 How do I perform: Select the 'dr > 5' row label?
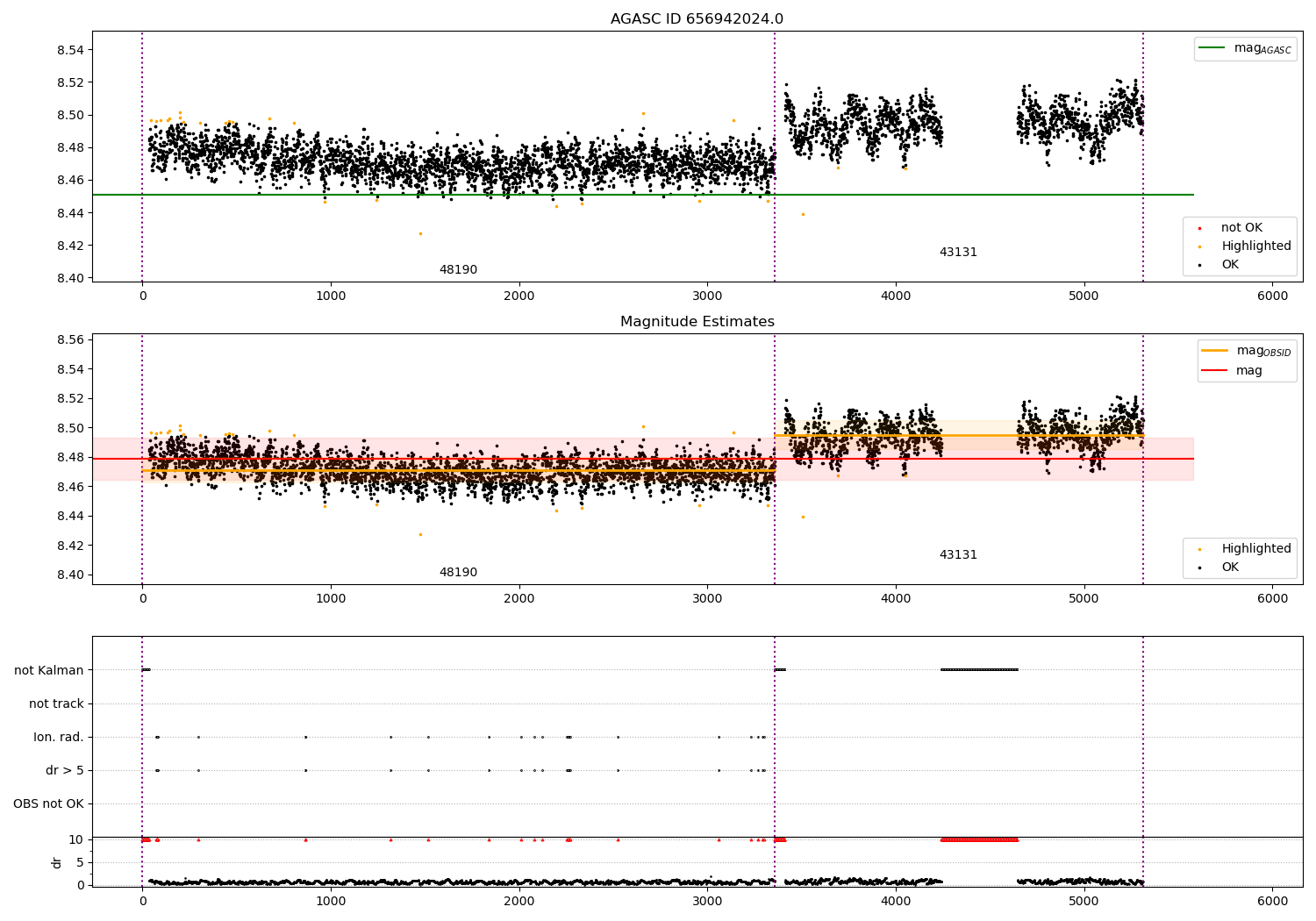pos(65,771)
